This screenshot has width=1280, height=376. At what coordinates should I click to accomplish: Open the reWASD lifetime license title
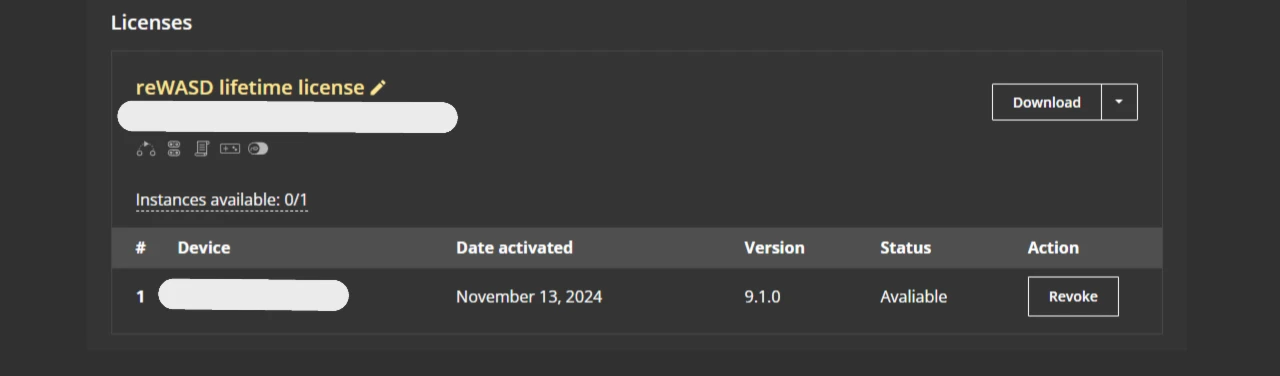pos(250,88)
